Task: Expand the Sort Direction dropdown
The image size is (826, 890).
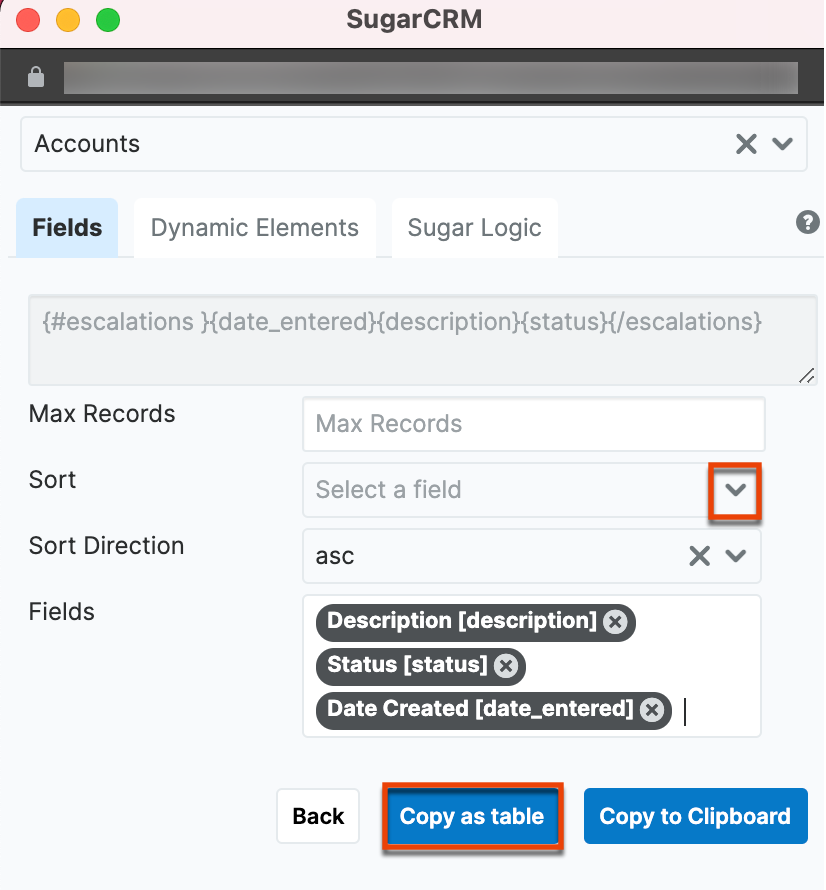Action: coord(735,555)
